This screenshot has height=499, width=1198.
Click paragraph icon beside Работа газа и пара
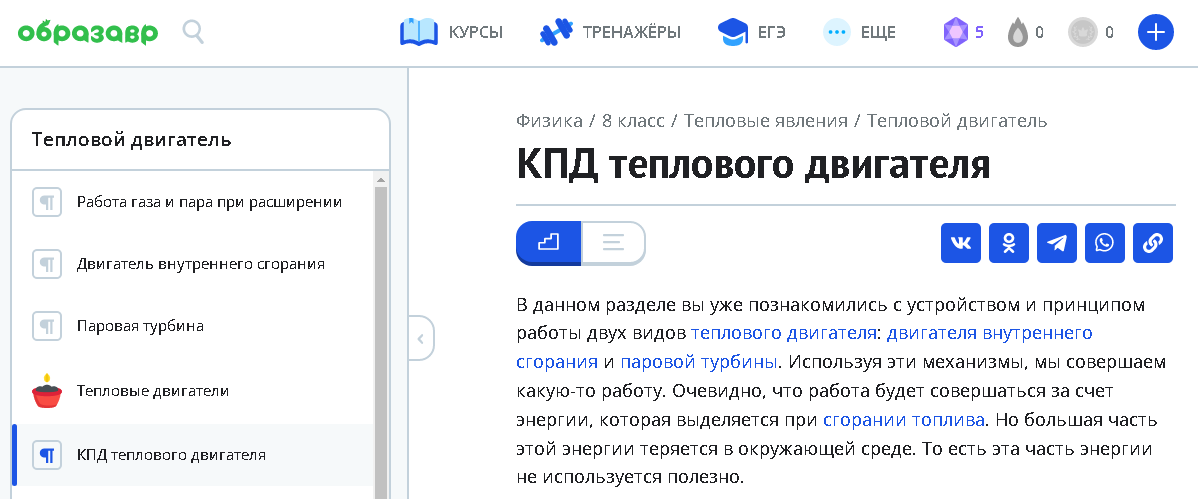(x=47, y=203)
